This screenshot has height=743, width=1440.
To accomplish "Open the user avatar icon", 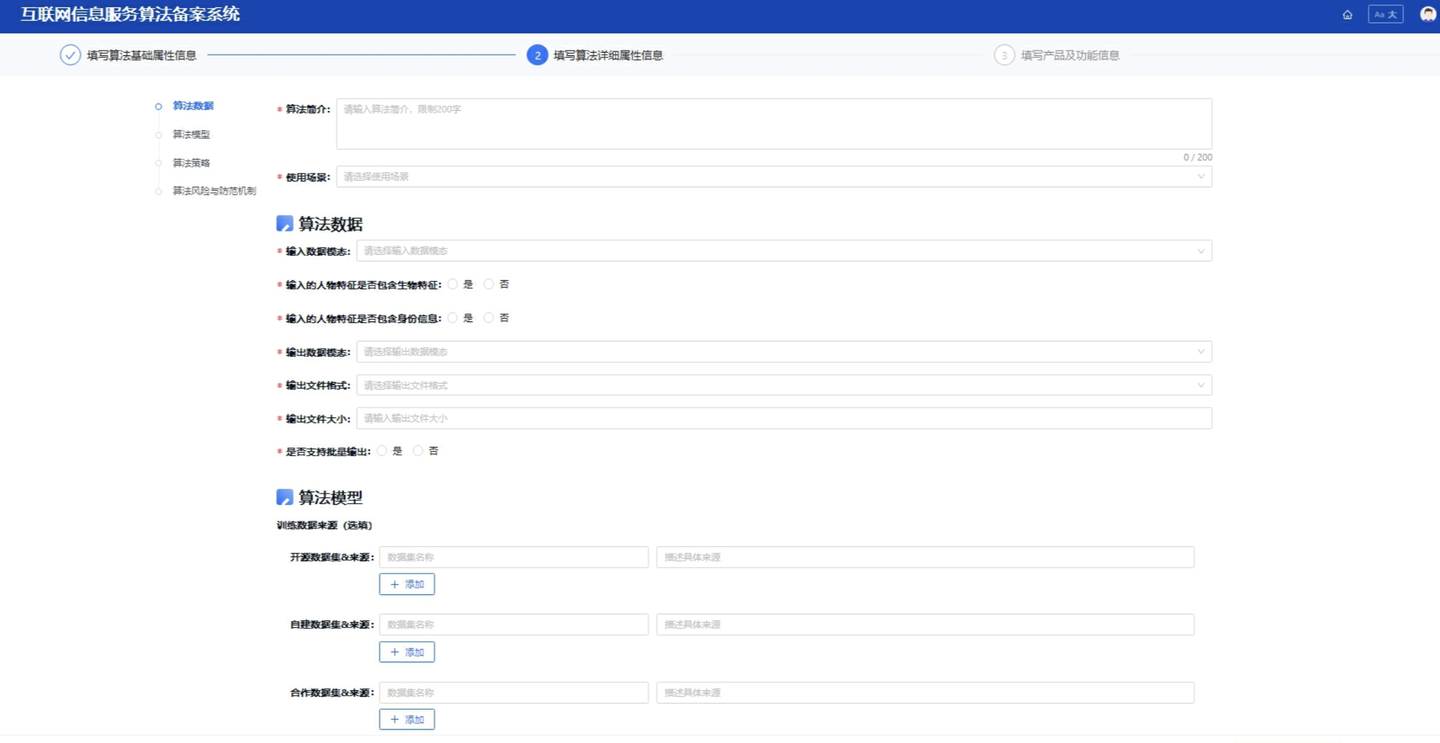I will tap(1427, 15).
